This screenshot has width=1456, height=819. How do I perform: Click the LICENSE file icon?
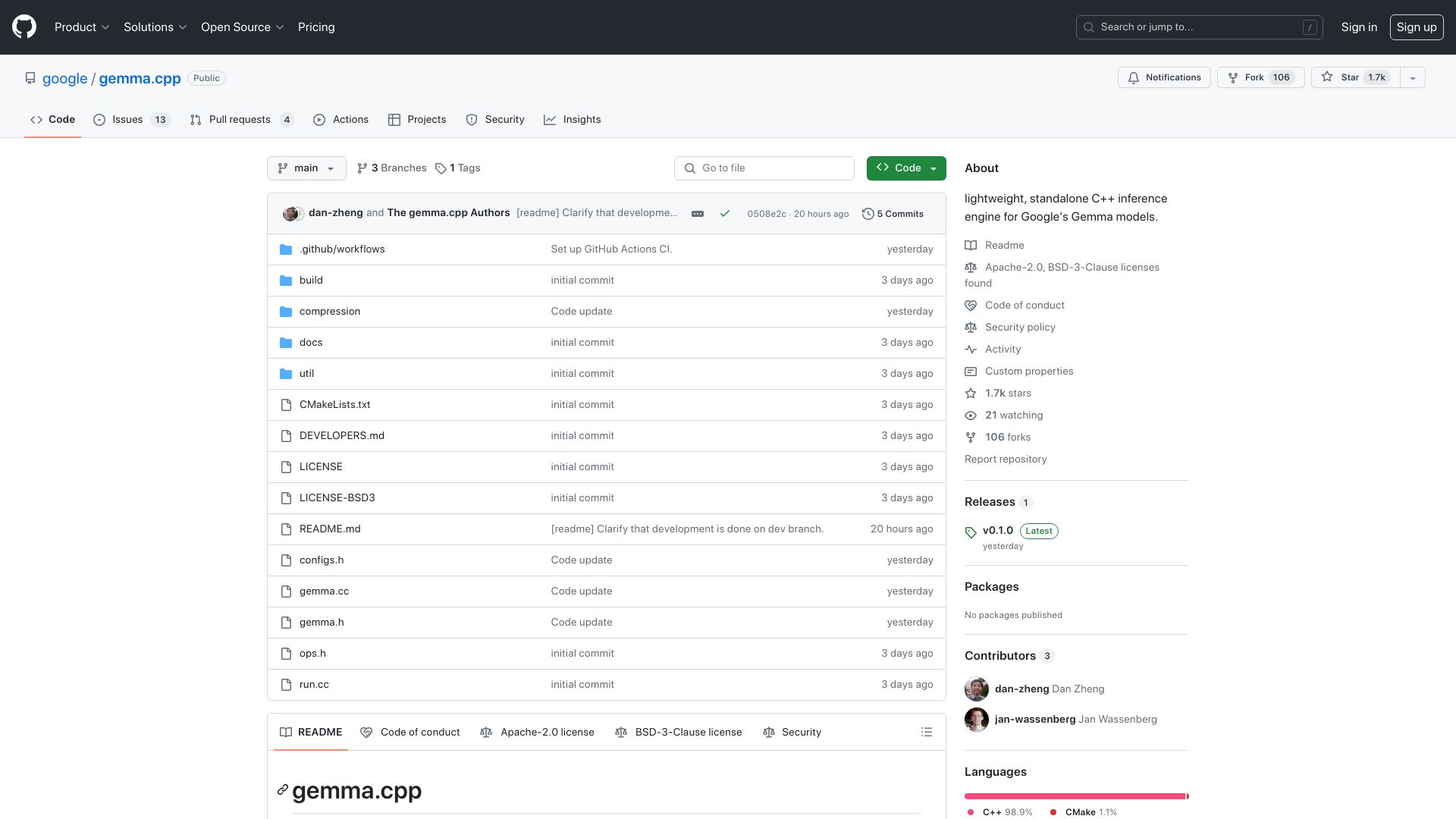click(x=286, y=467)
